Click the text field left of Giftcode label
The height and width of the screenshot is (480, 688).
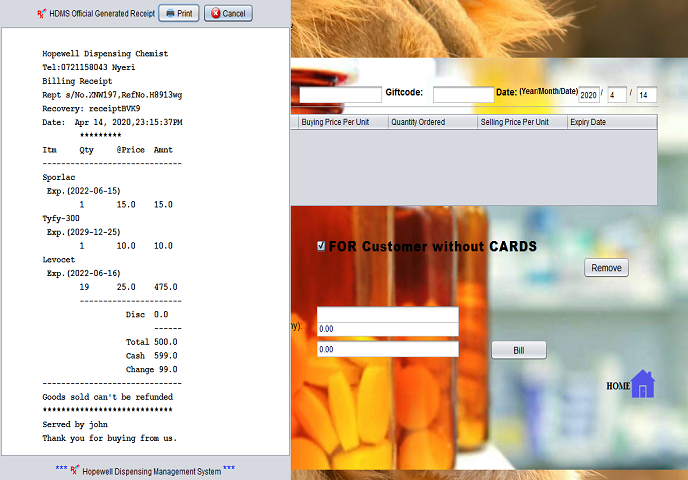point(340,95)
